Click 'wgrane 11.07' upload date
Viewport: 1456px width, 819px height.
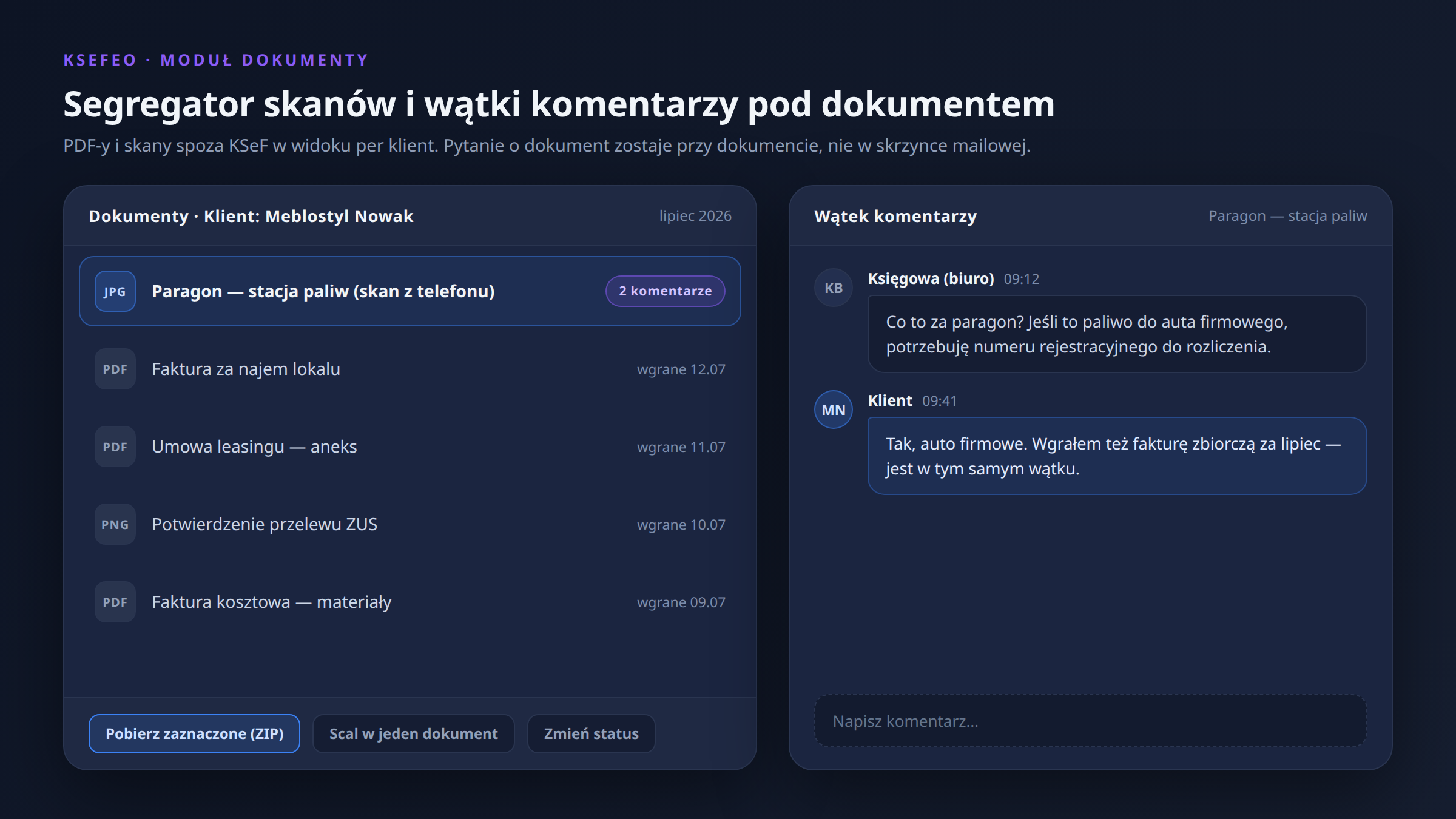point(681,447)
